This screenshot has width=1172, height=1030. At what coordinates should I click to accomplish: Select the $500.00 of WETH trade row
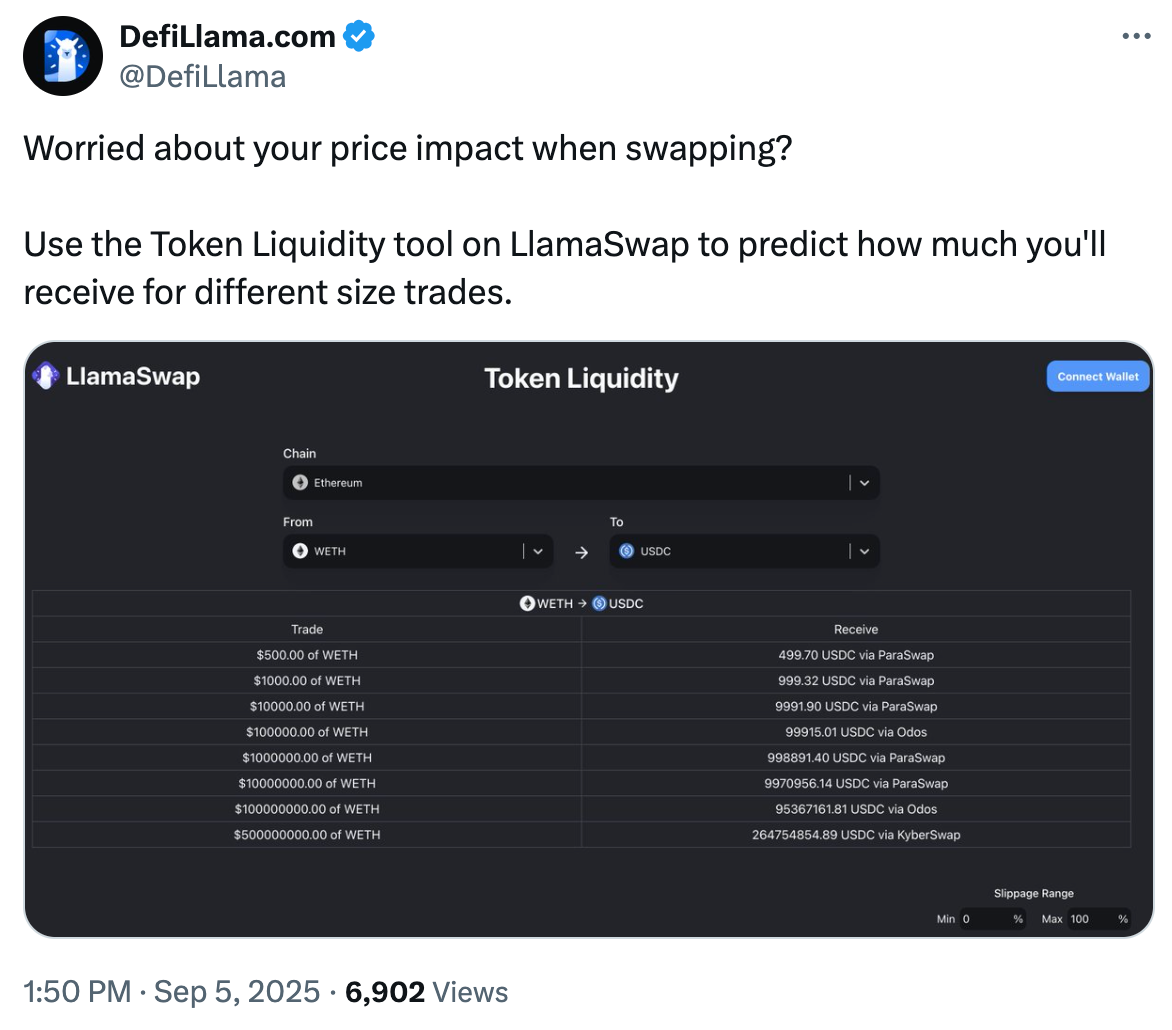pyautogui.click(x=307, y=655)
